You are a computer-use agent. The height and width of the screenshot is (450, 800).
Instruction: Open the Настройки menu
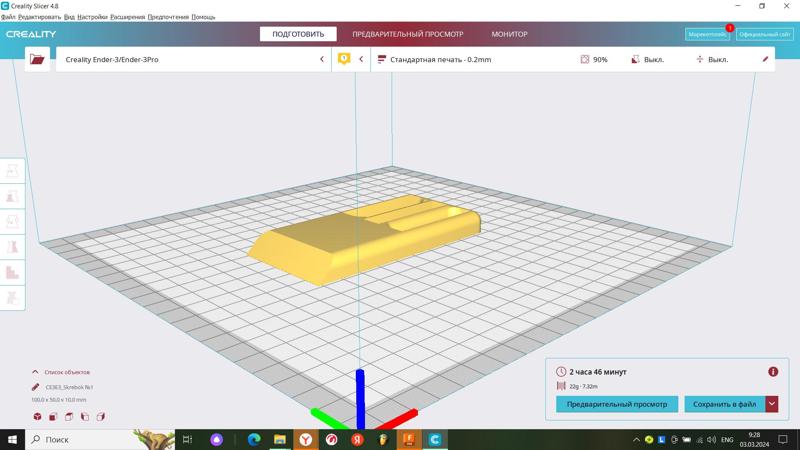point(92,17)
